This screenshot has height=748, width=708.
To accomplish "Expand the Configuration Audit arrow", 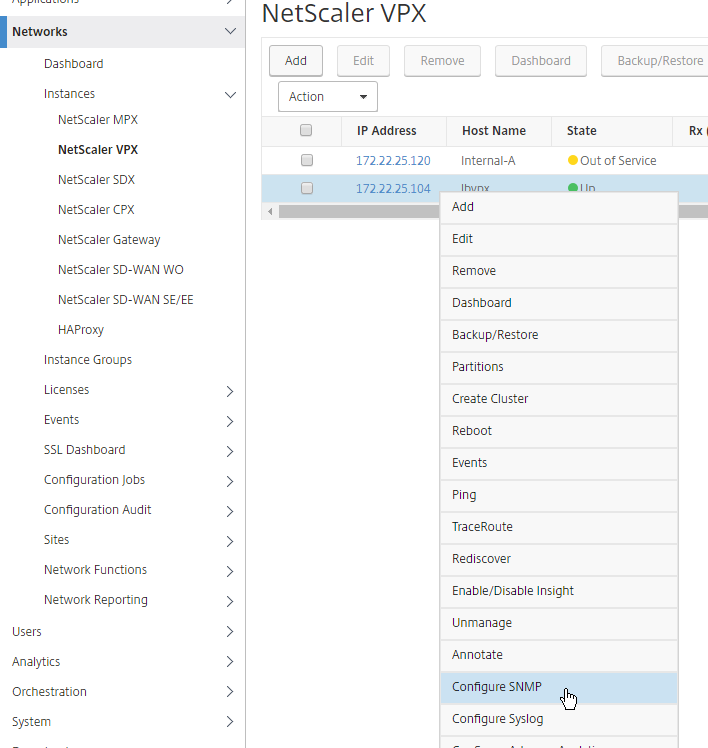I will pyautogui.click(x=229, y=511).
